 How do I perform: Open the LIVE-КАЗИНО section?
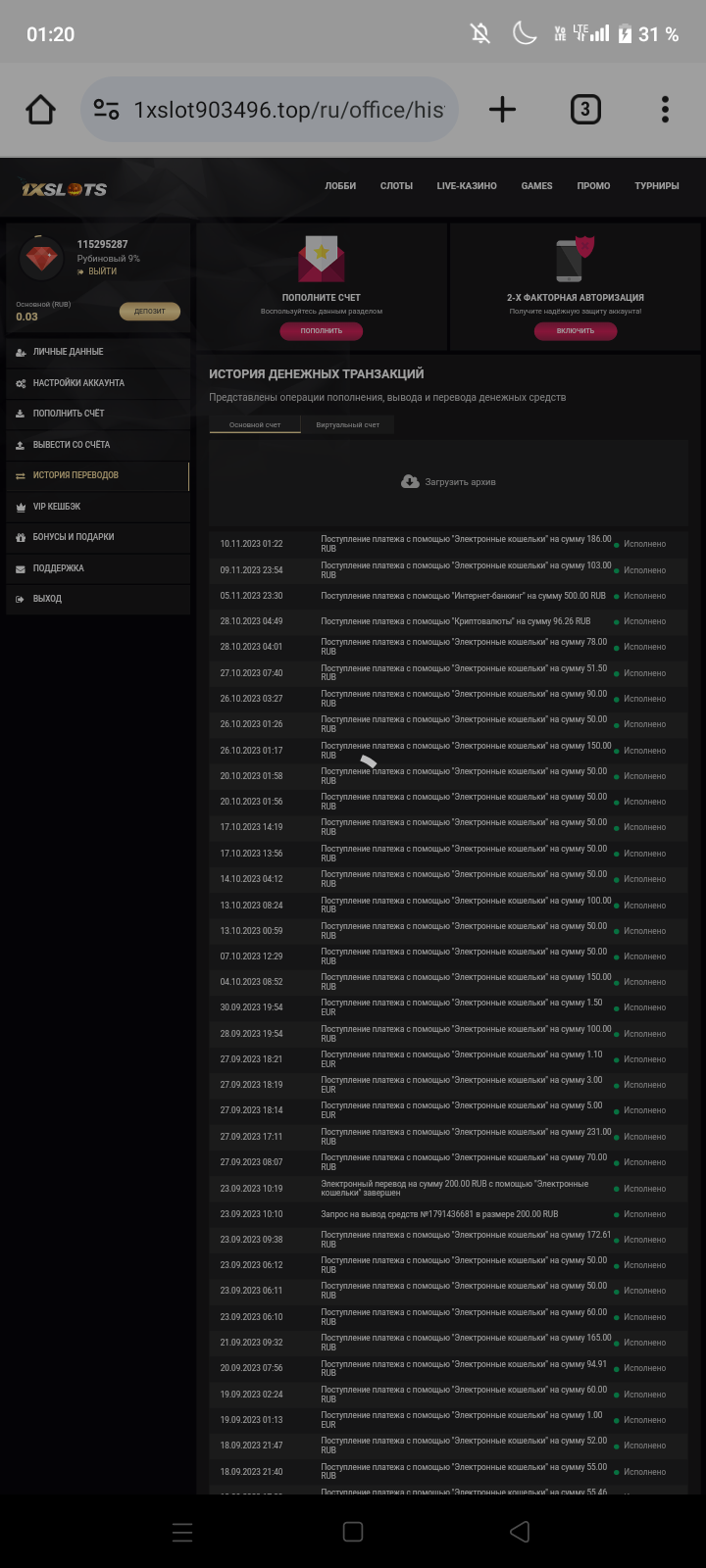(467, 186)
